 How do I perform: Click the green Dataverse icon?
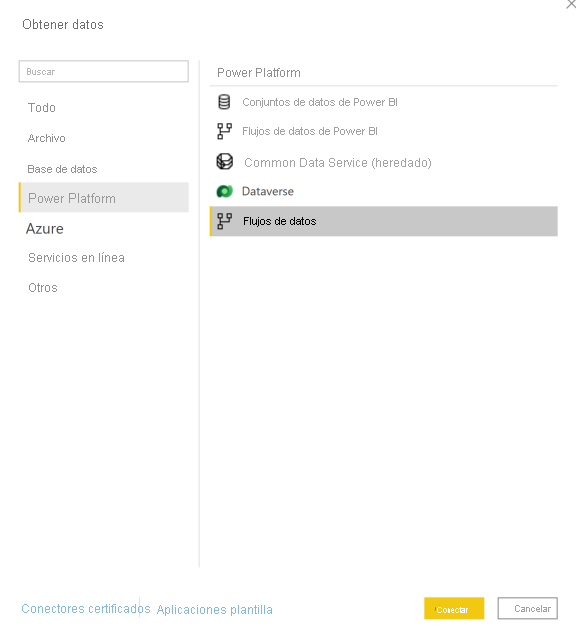224,192
